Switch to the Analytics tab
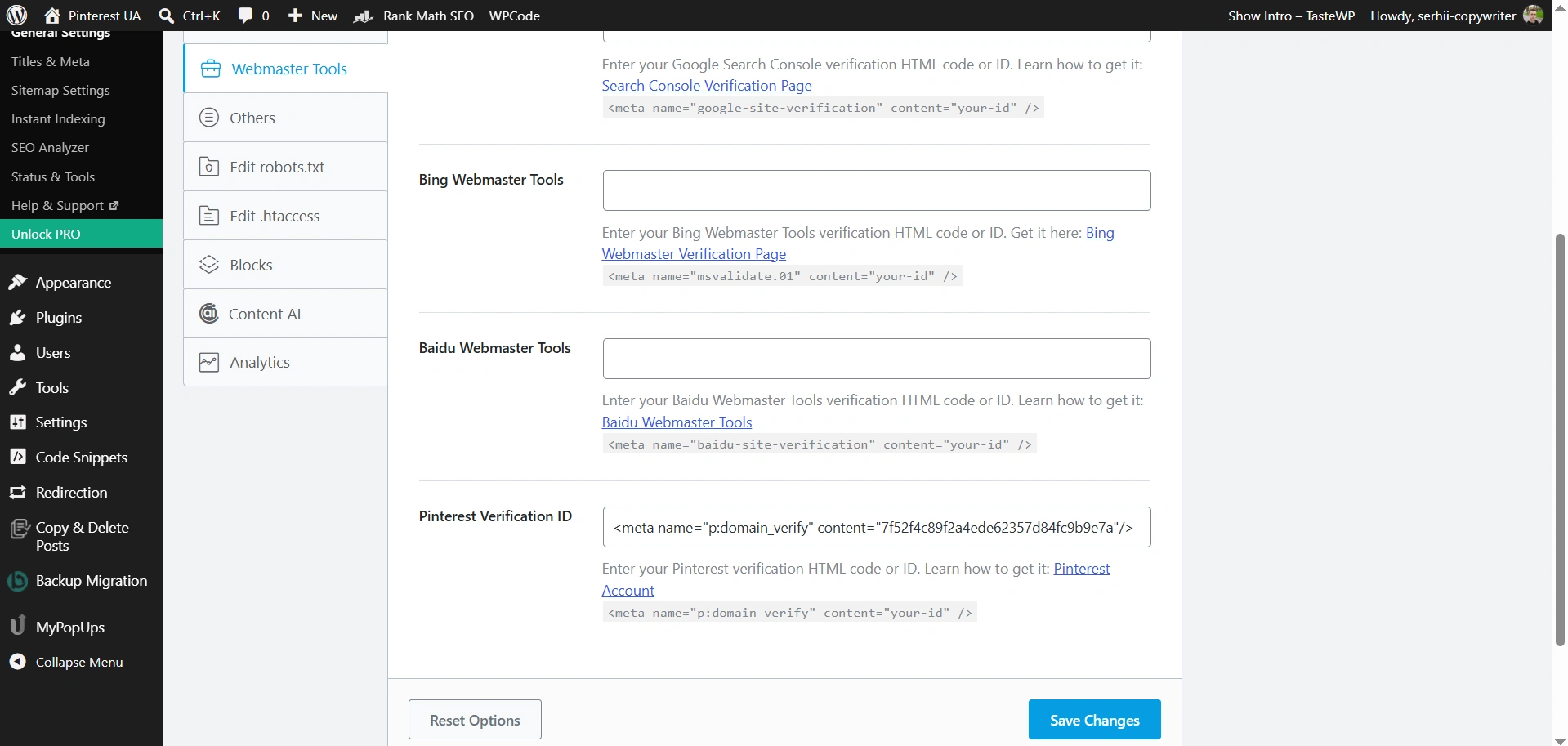 coord(286,362)
